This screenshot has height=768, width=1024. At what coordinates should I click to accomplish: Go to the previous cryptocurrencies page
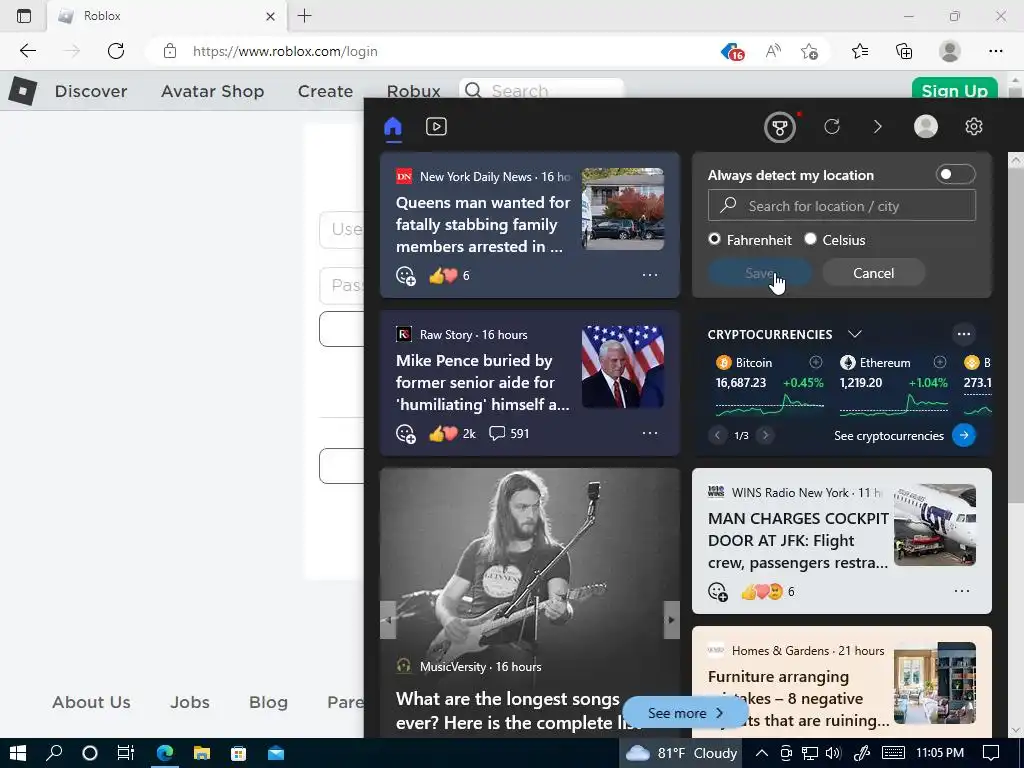(717, 435)
